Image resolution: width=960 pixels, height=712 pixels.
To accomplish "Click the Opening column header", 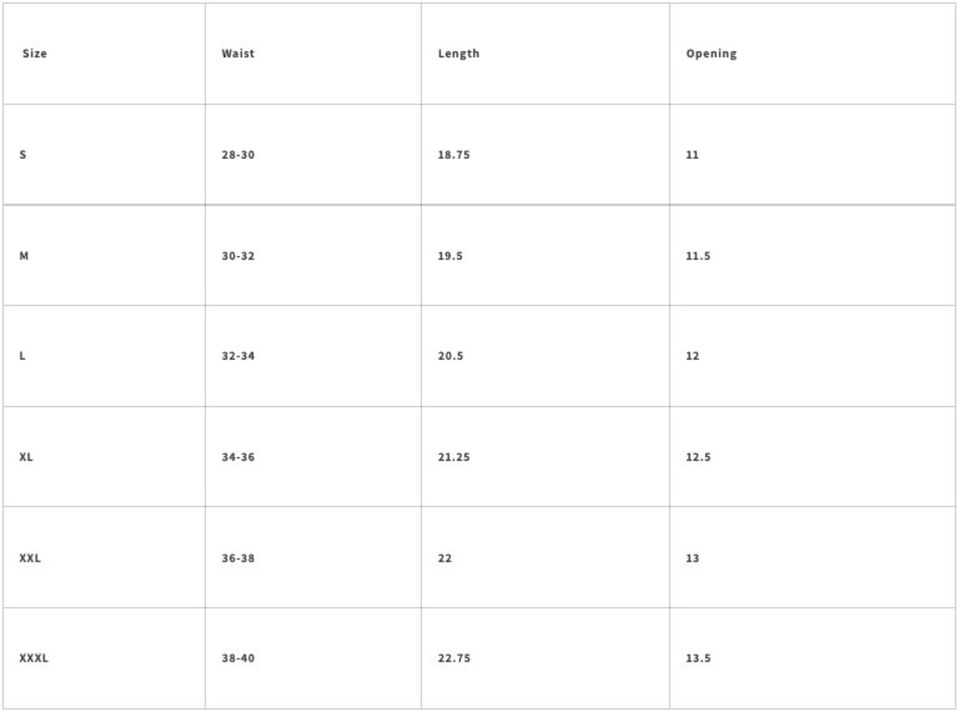I will click(x=711, y=54).
